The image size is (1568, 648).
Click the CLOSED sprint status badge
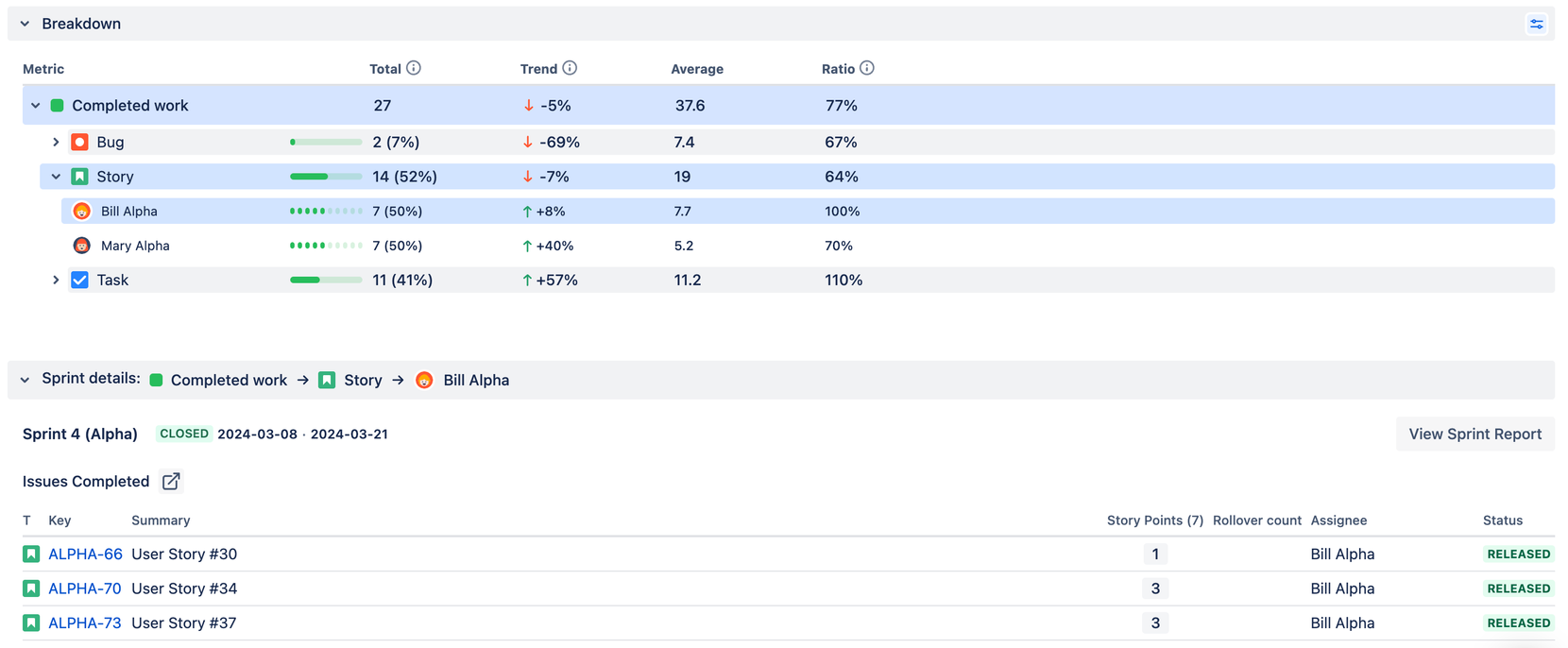pos(184,434)
